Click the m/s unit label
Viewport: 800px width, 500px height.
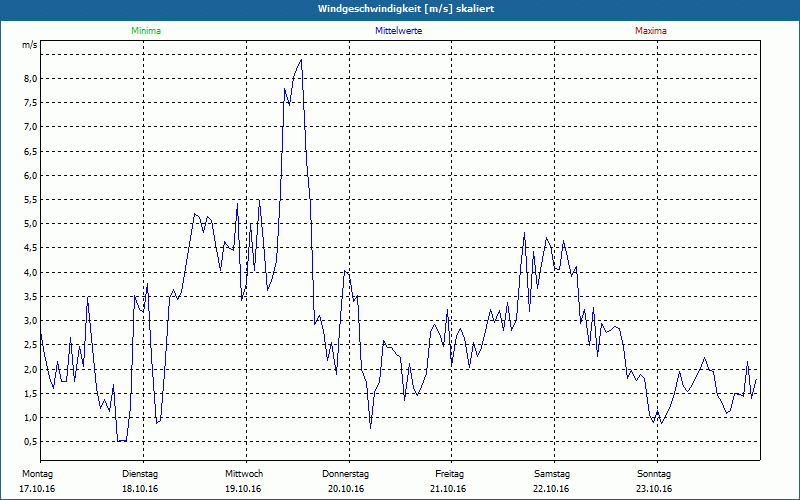click(30, 45)
